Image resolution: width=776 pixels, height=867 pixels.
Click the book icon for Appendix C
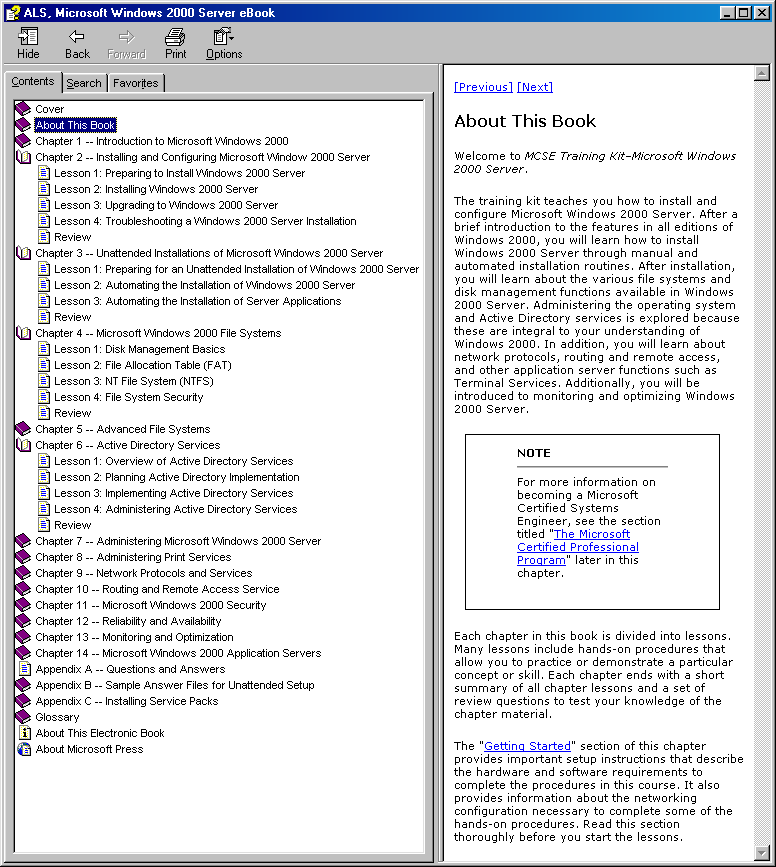[x=23, y=702]
